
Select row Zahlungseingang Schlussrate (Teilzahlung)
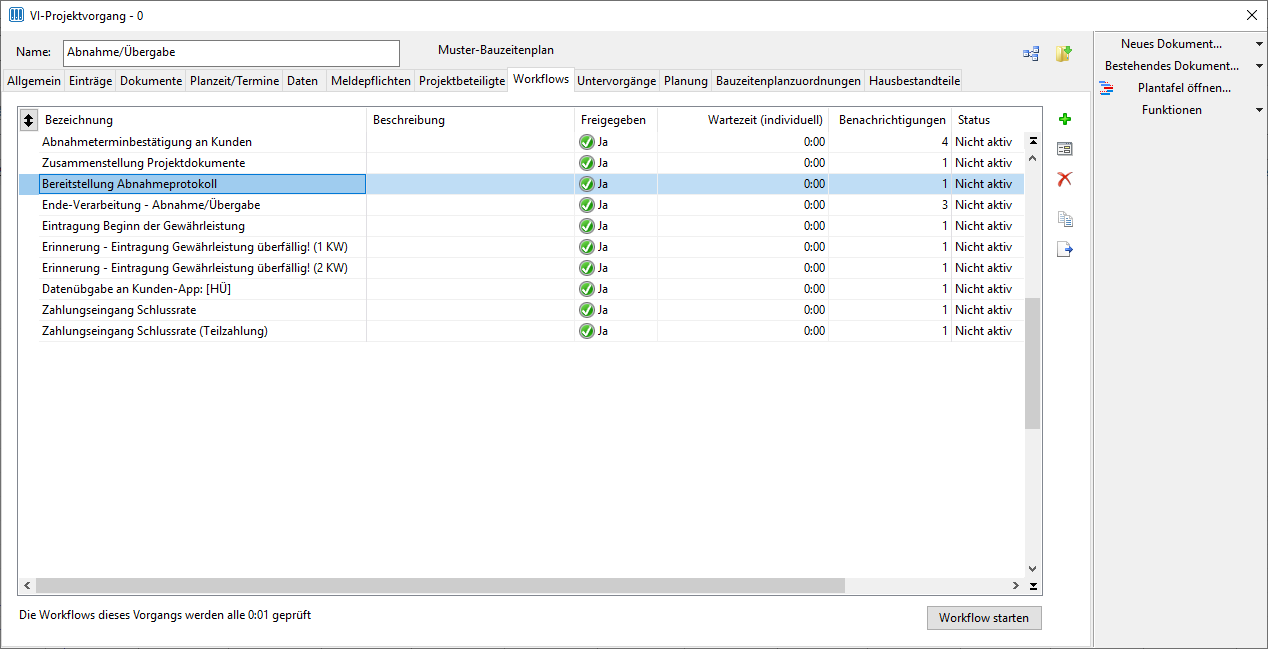click(x=521, y=331)
